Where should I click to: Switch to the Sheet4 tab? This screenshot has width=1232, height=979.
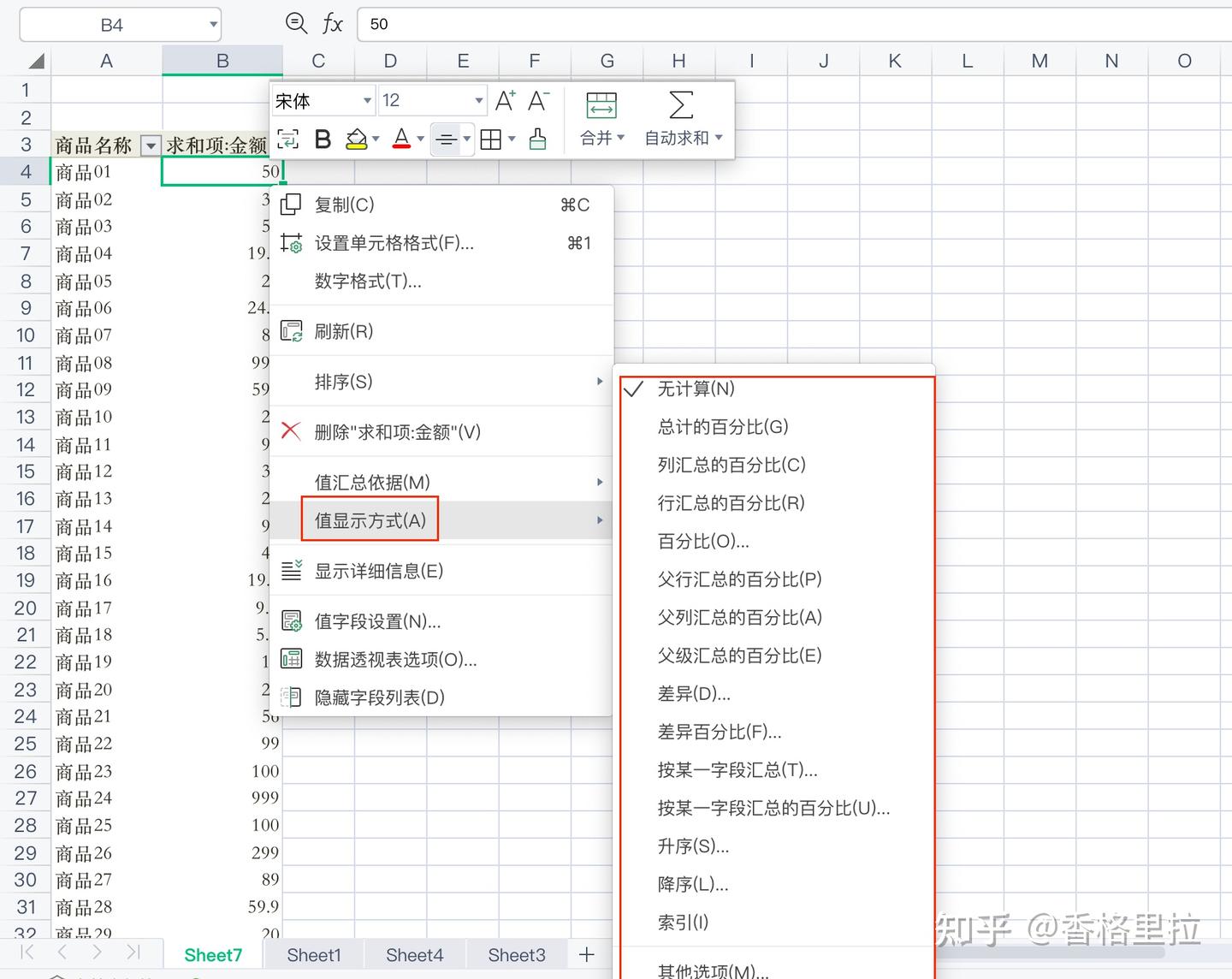414,955
